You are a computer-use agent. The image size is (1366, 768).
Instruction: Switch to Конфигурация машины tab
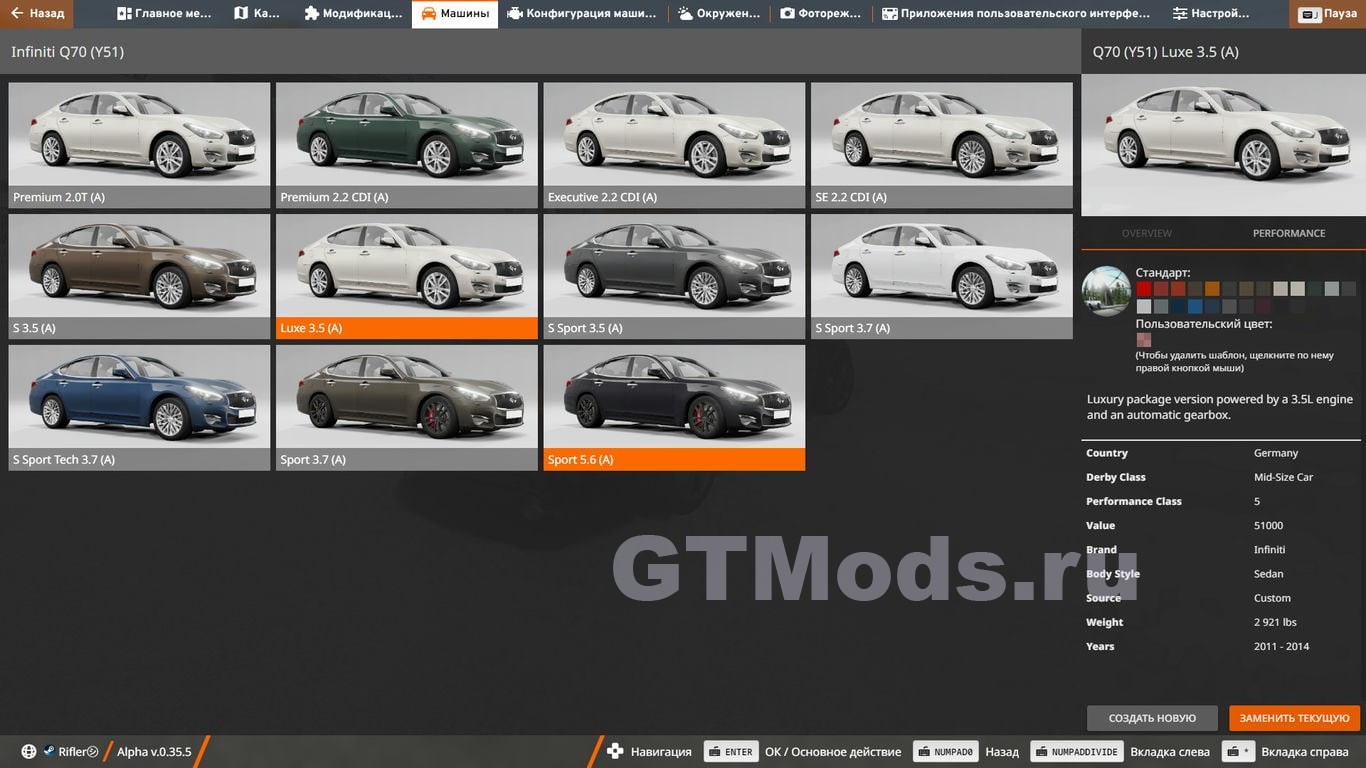click(582, 14)
